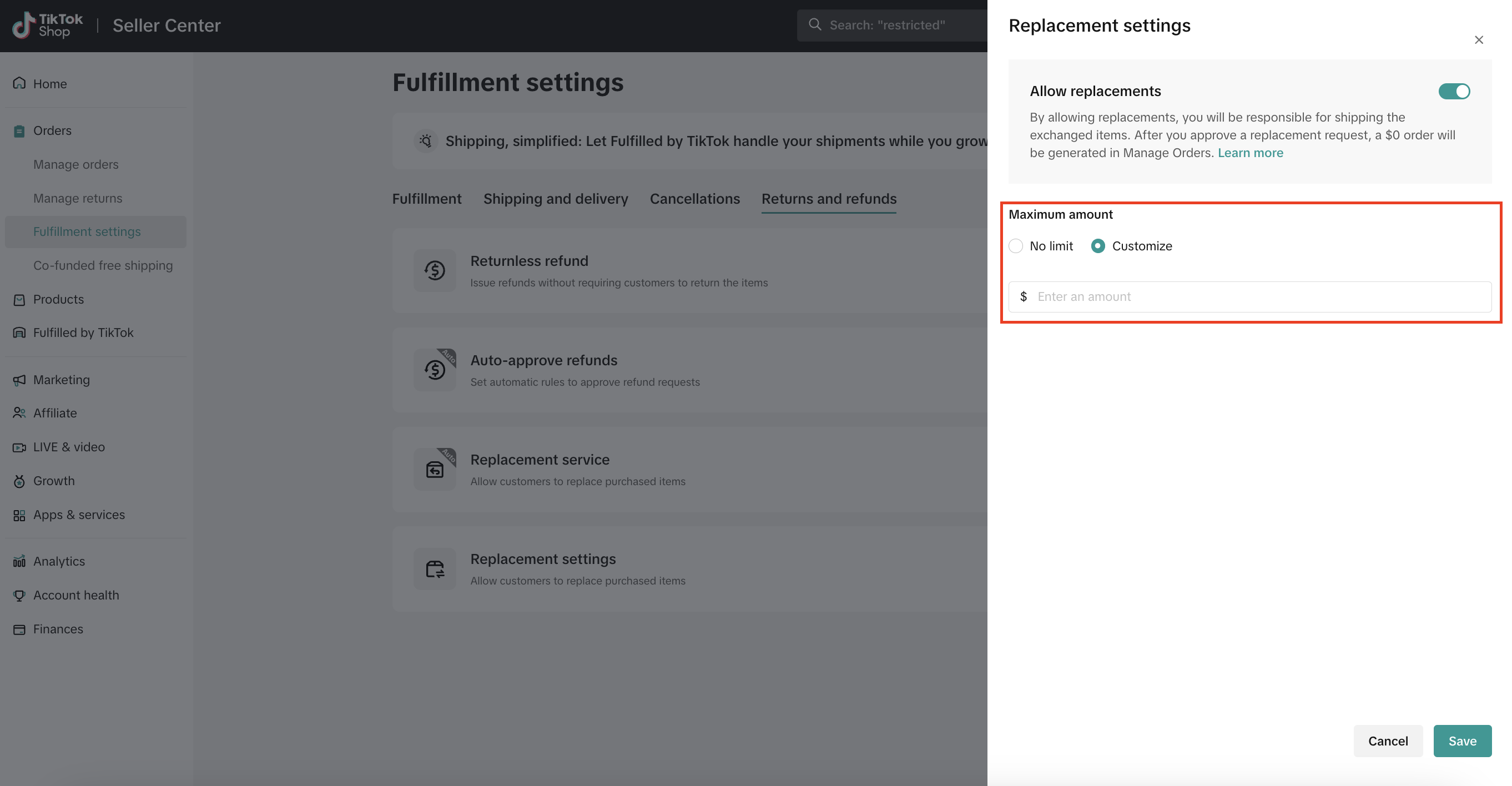This screenshot has height=786, width=1512.
Task: Collapse the Orders sidebar section
Action: coord(52,130)
